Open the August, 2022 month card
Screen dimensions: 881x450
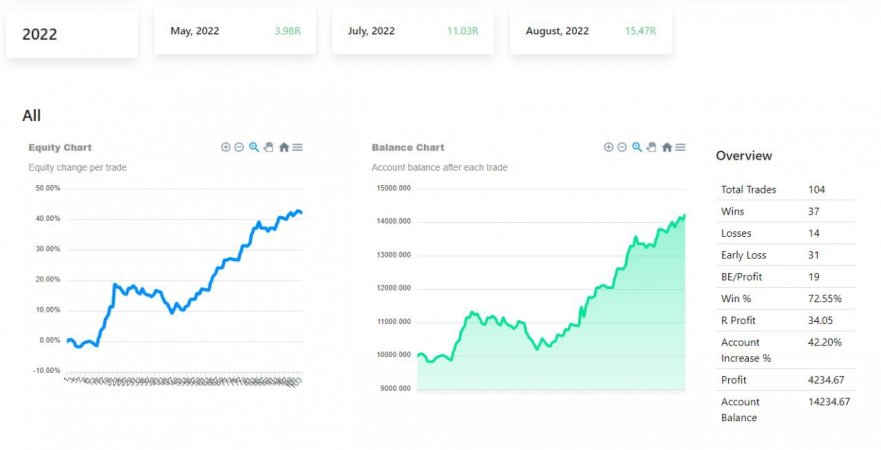(590, 31)
